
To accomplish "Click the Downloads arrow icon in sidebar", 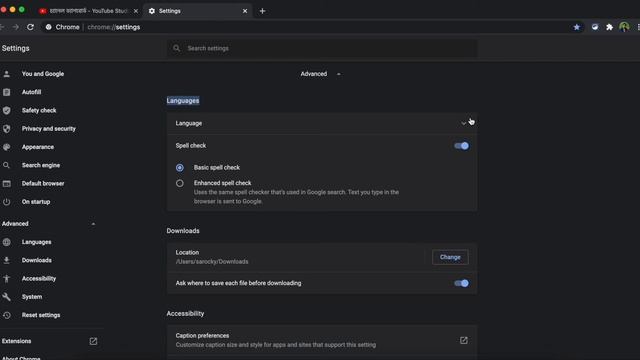I will [x=7, y=260].
